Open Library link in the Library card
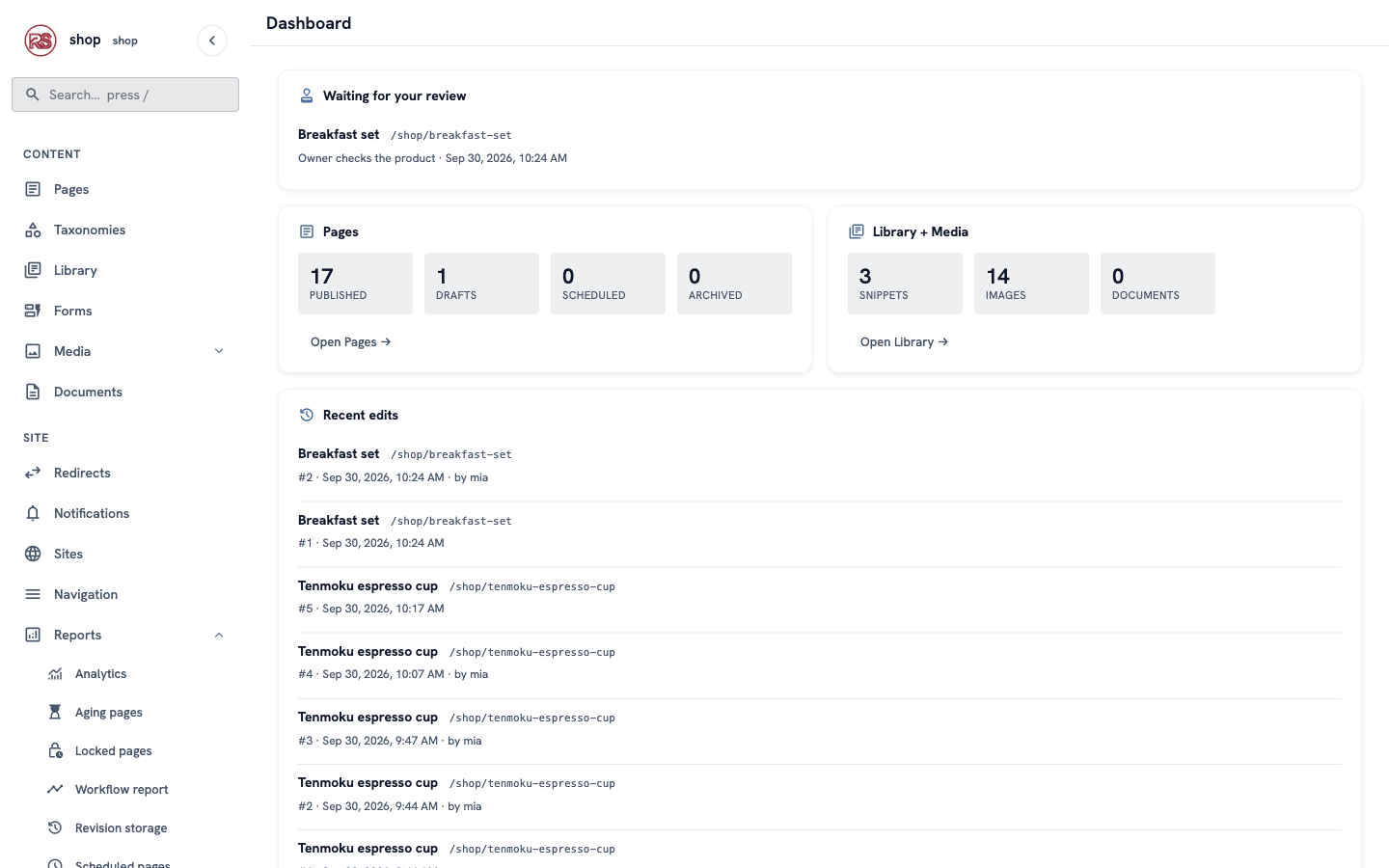1389x868 pixels. 905,341
